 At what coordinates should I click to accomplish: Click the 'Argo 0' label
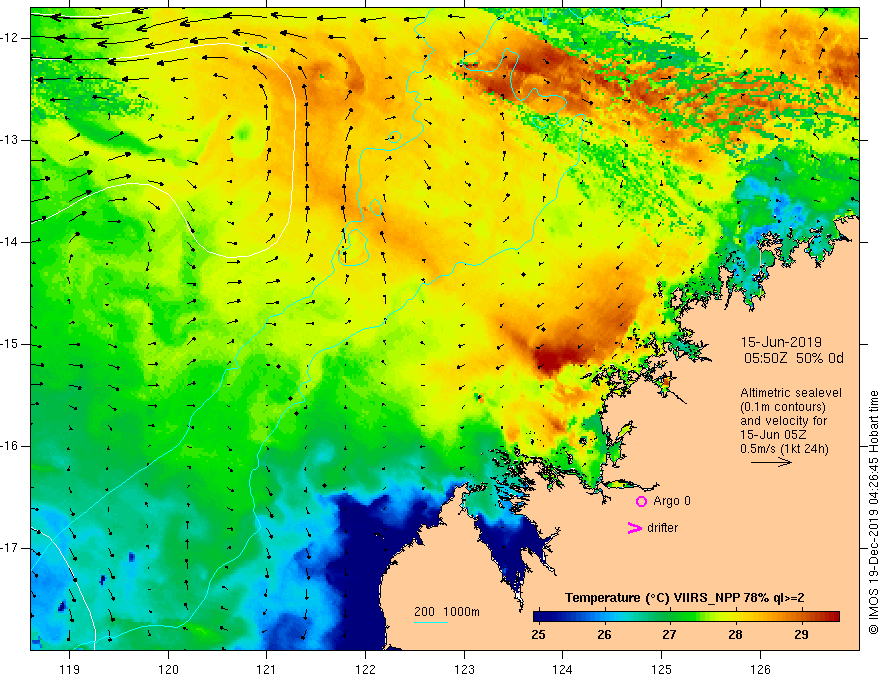point(672,501)
